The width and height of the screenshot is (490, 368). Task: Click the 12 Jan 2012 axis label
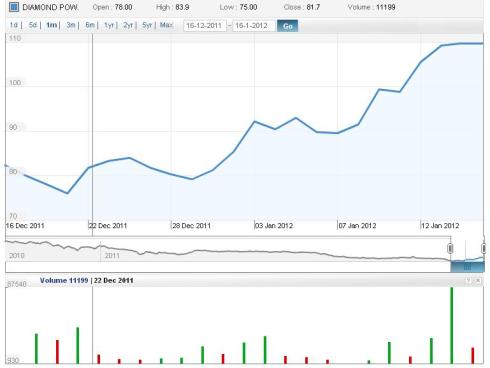pos(440,226)
